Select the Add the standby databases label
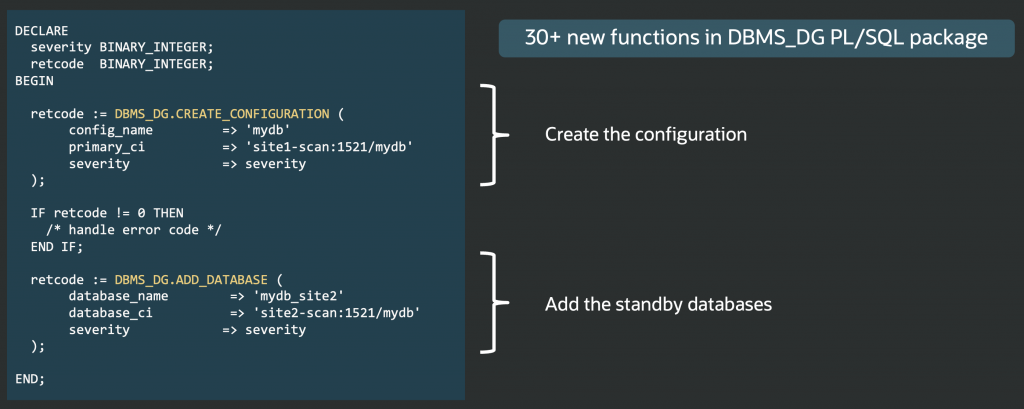 click(658, 304)
